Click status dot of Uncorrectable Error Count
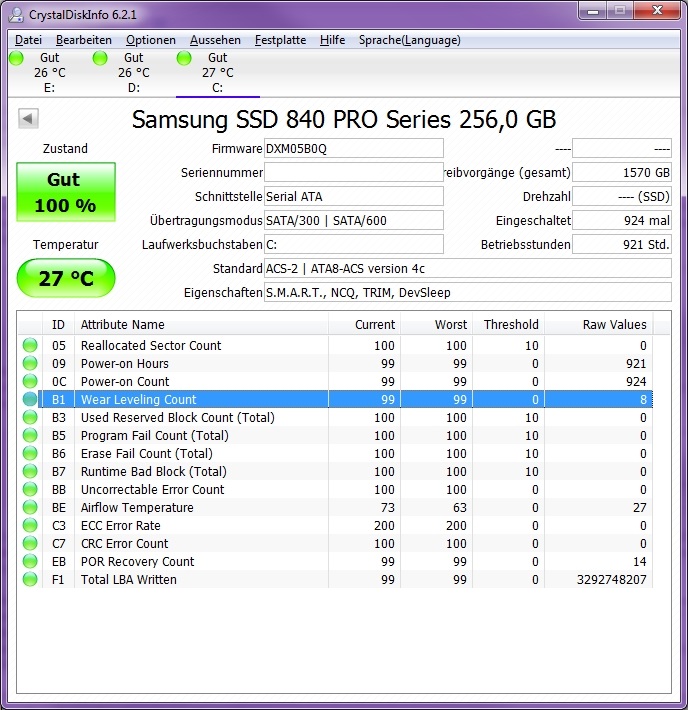The width and height of the screenshot is (688, 710). 30,489
